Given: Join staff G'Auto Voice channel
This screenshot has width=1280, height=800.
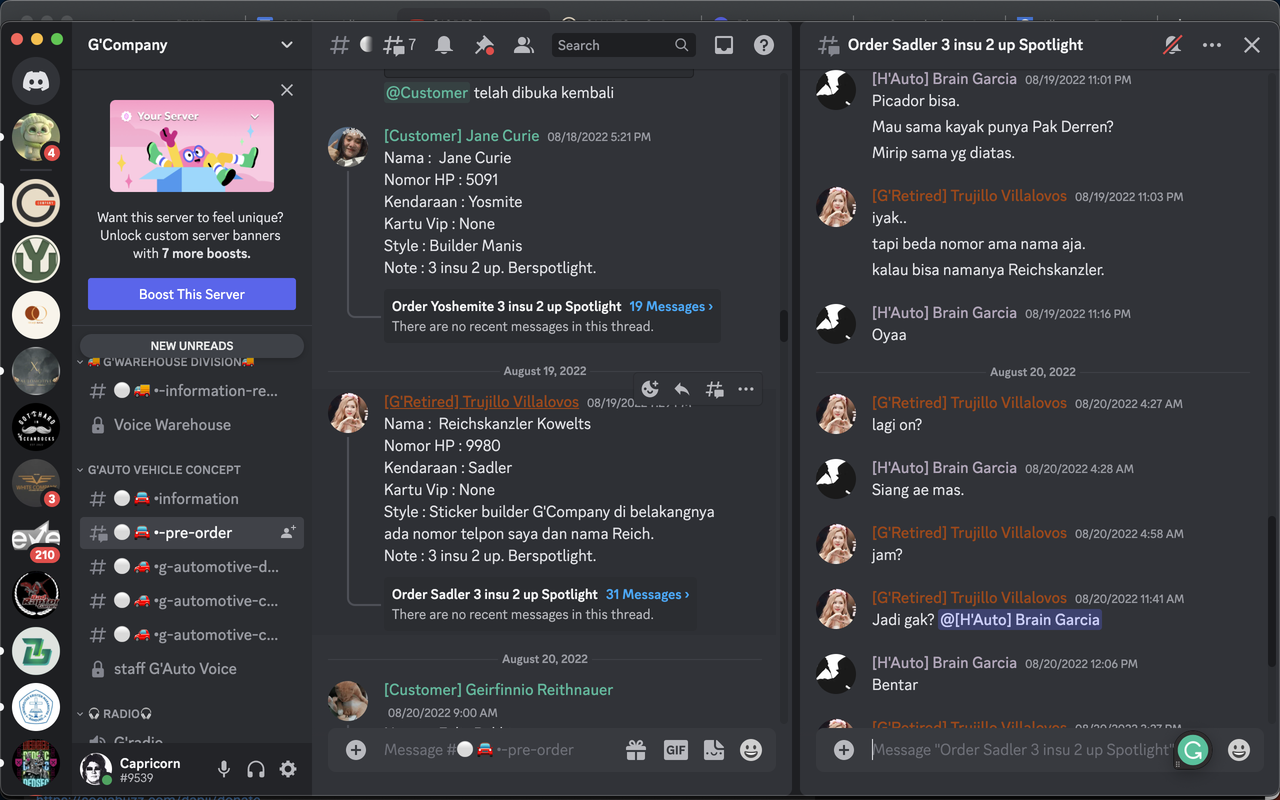Looking at the screenshot, I should tap(192, 669).
